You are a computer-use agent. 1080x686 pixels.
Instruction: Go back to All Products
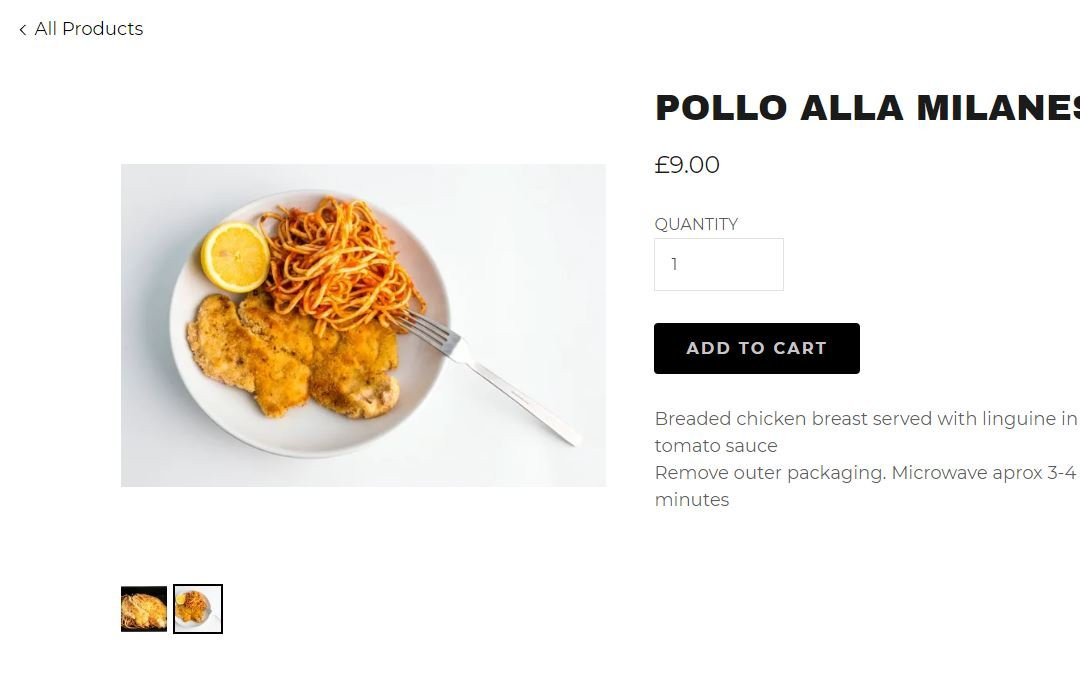click(81, 29)
